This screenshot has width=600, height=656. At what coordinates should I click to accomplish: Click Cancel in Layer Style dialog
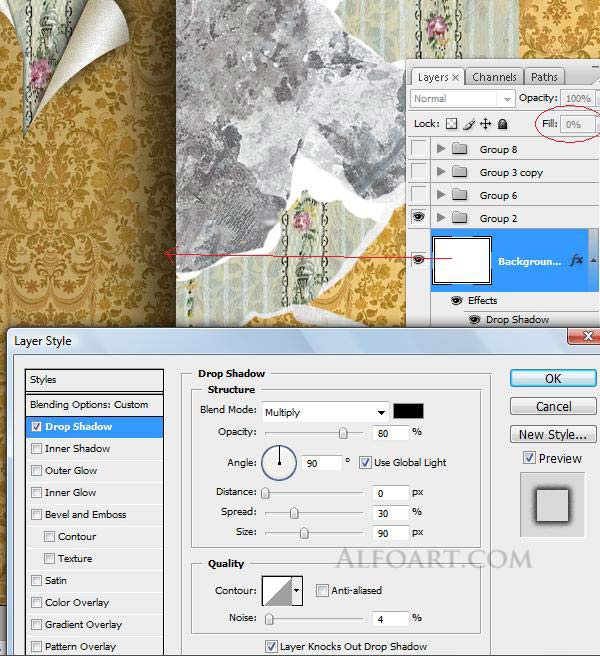pos(553,406)
